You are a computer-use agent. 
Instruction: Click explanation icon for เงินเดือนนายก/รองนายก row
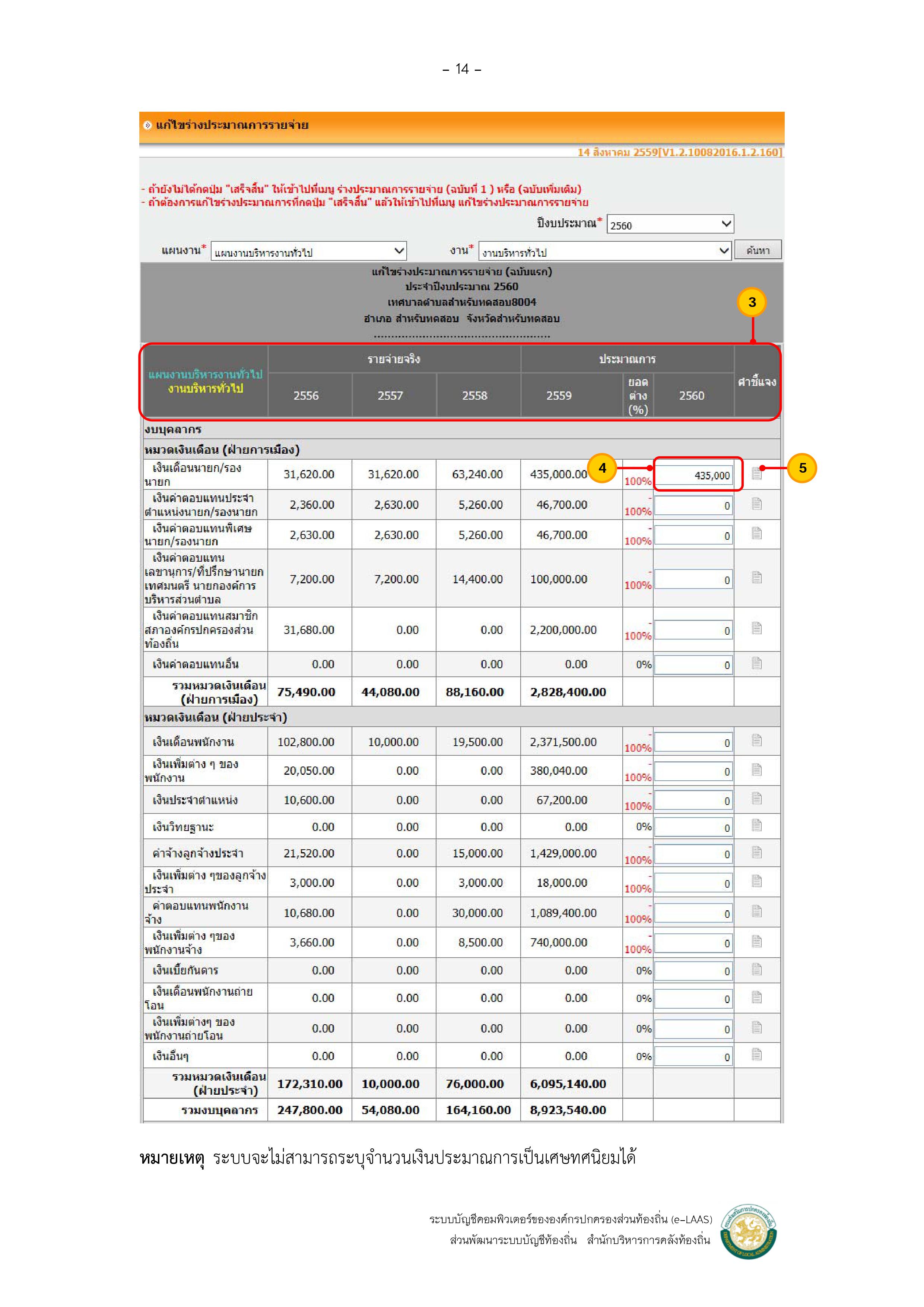pos(756,473)
